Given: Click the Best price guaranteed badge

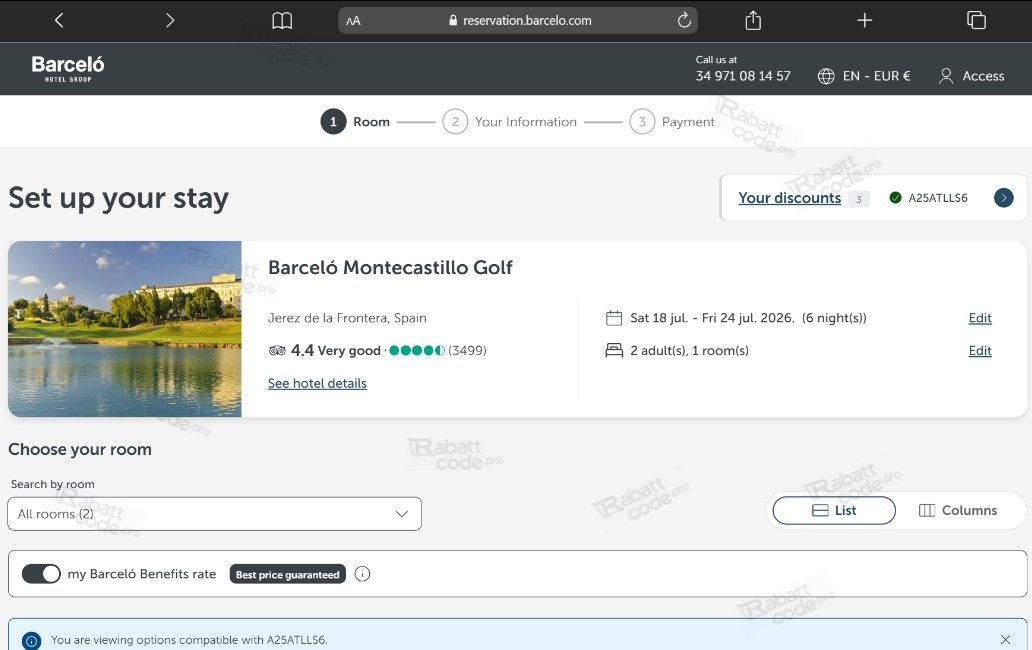Looking at the screenshot, I should (x=288, y=574).
